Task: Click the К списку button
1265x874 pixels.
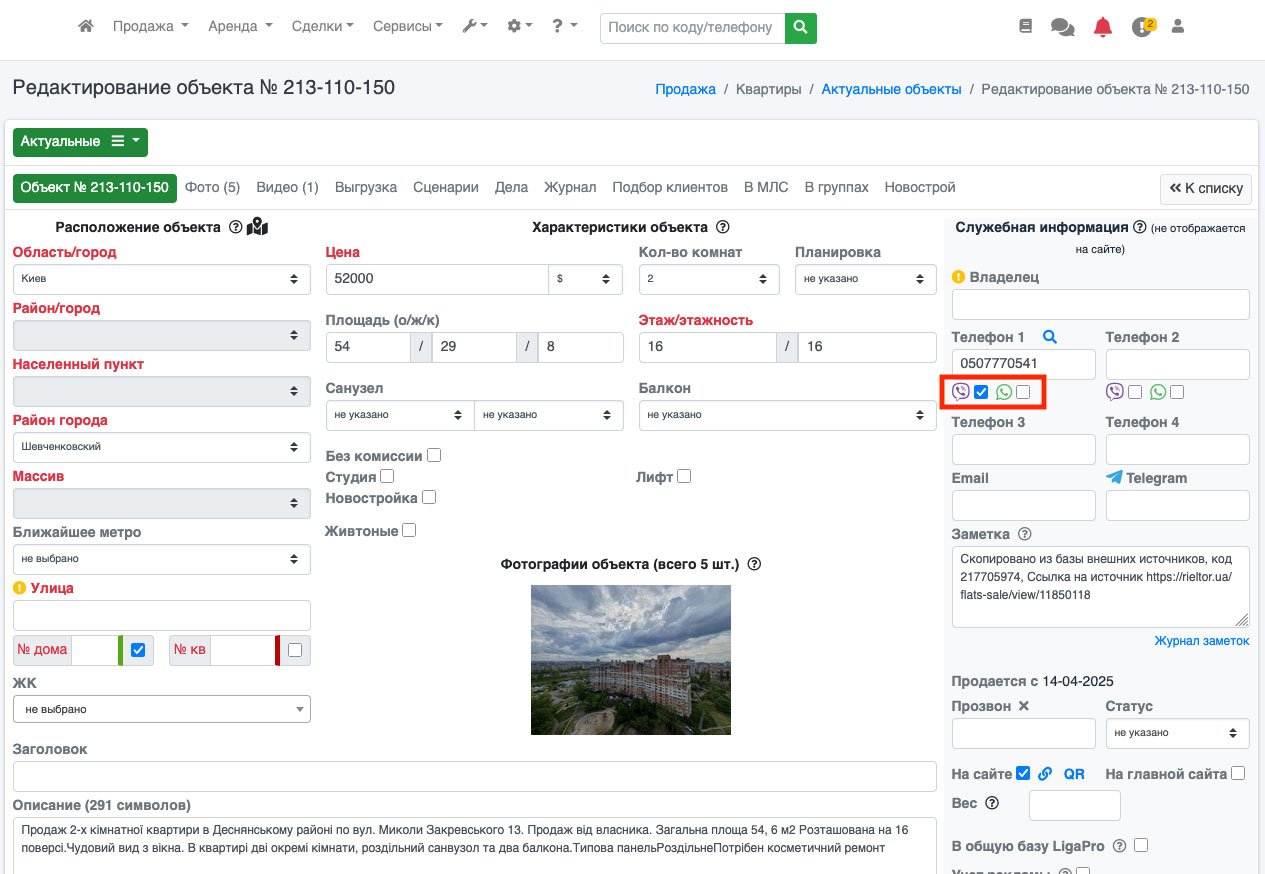Action: click(x=1205, y=188)
